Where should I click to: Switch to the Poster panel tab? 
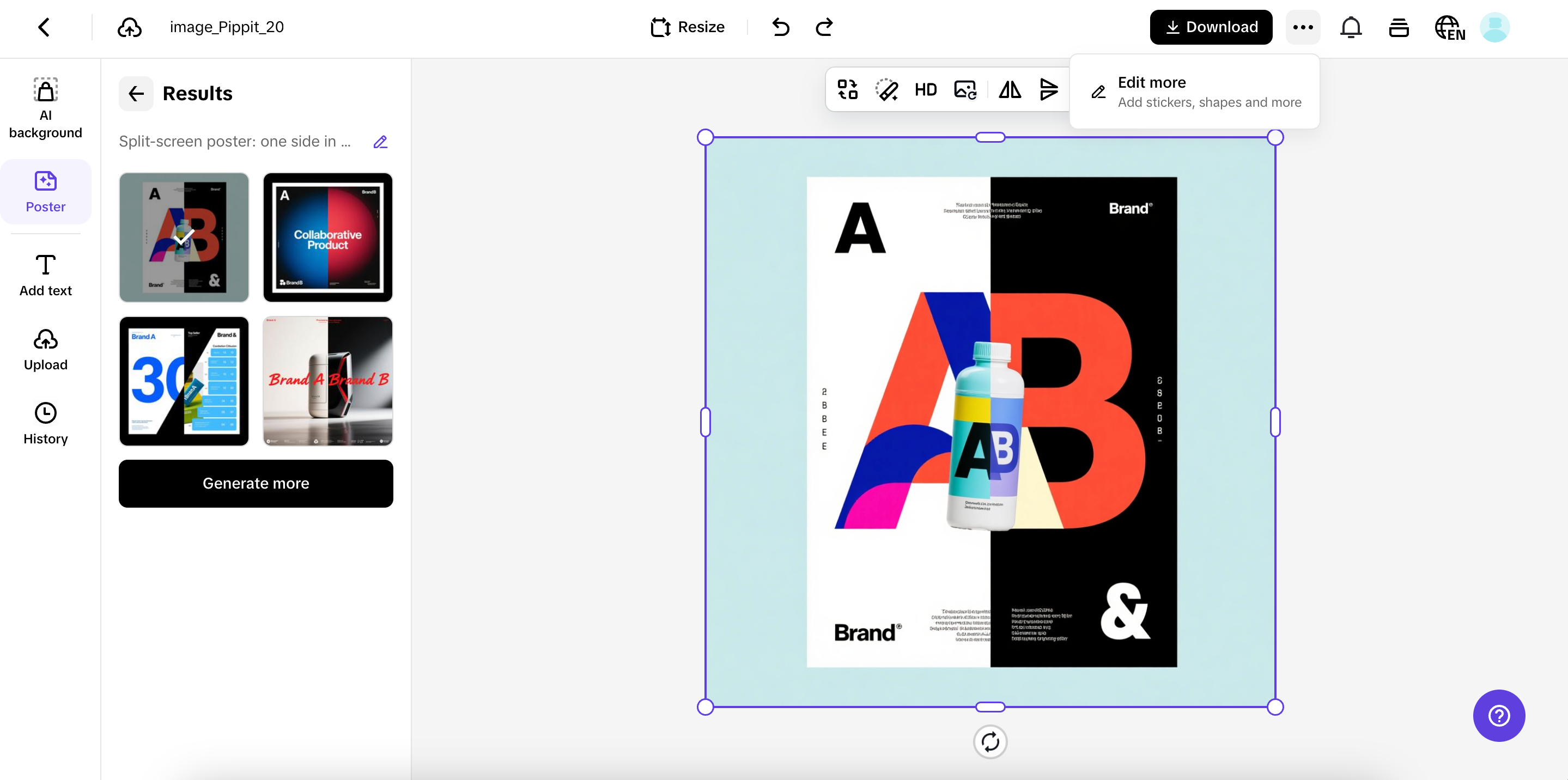[45, 192]
